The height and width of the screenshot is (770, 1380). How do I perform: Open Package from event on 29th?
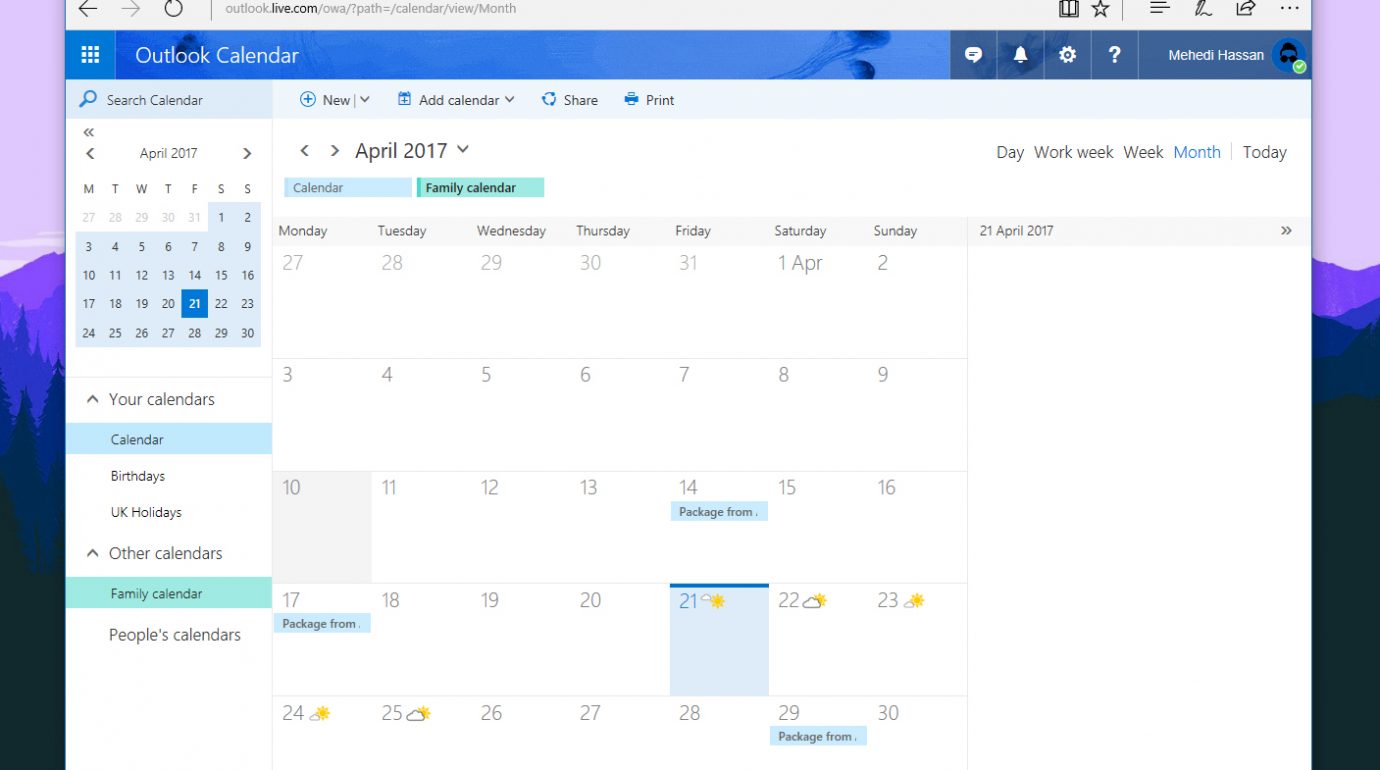tap(818, 737)
